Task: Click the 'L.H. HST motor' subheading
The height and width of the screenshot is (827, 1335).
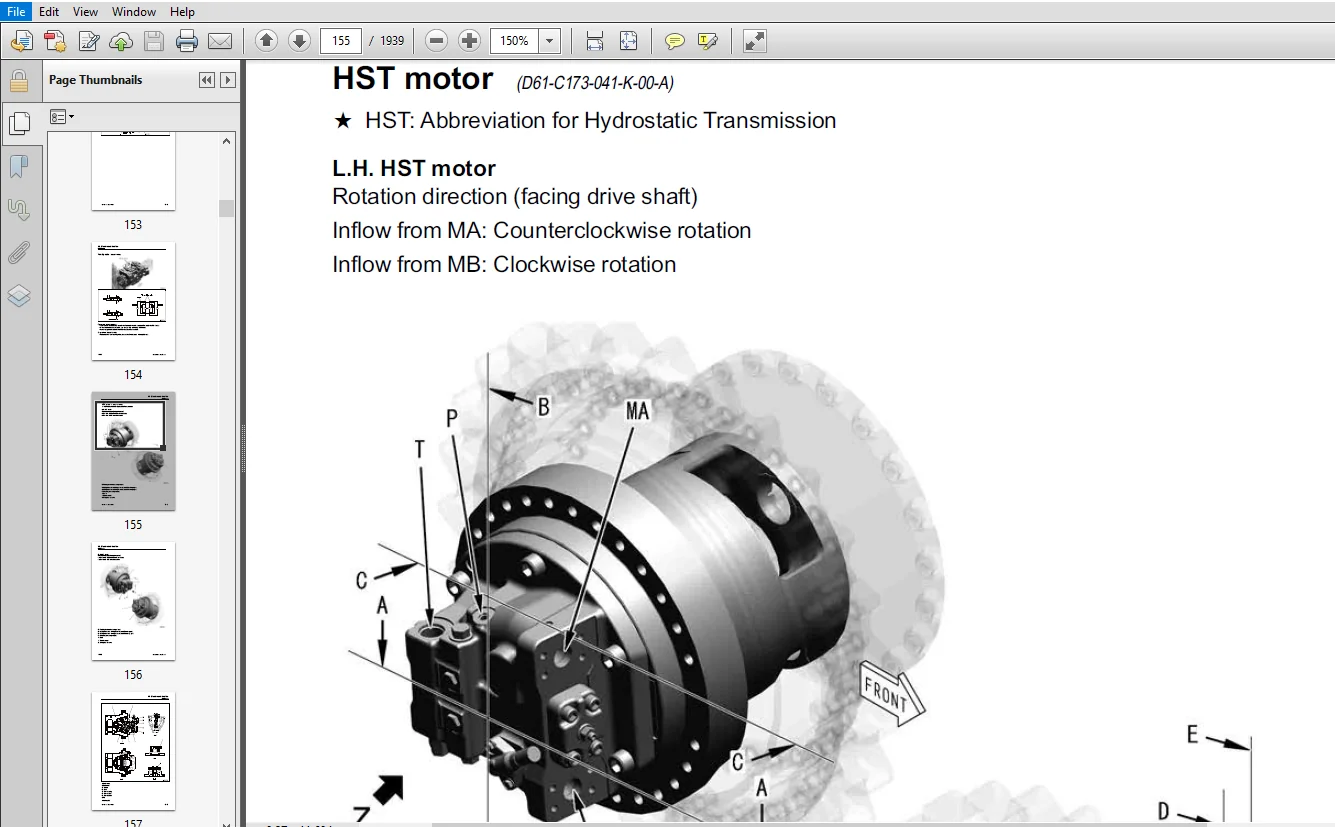Action: 414,168
